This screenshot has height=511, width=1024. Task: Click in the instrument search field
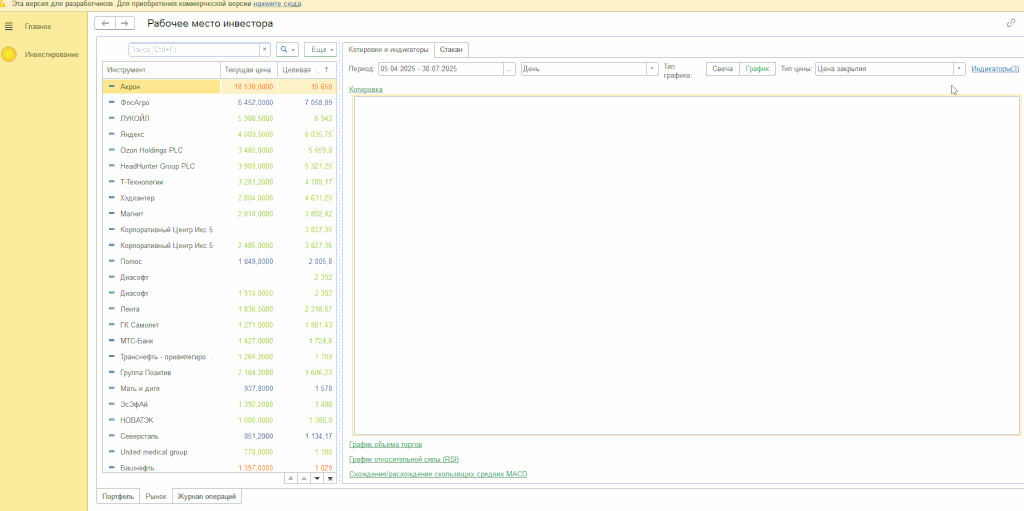click(195, 49)
